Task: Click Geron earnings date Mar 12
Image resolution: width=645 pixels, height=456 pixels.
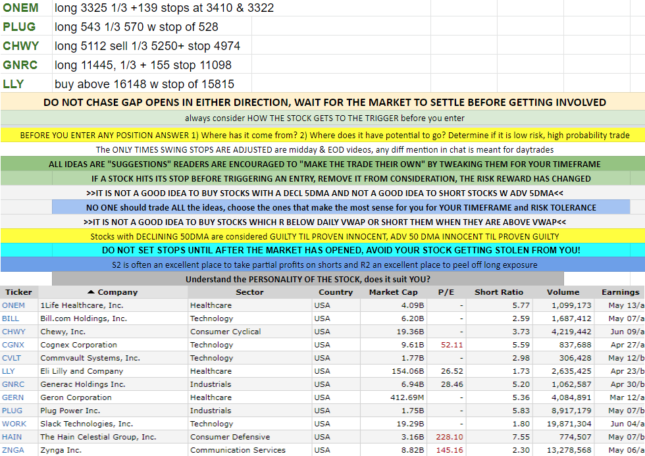Action: pos(626,397)
